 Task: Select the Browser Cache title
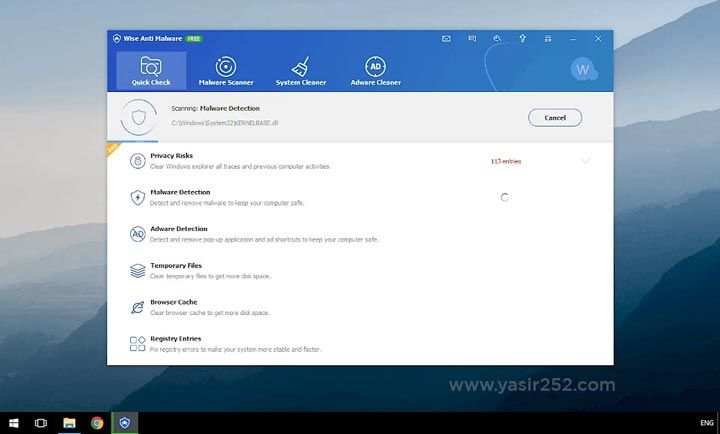tap(174, 302)
